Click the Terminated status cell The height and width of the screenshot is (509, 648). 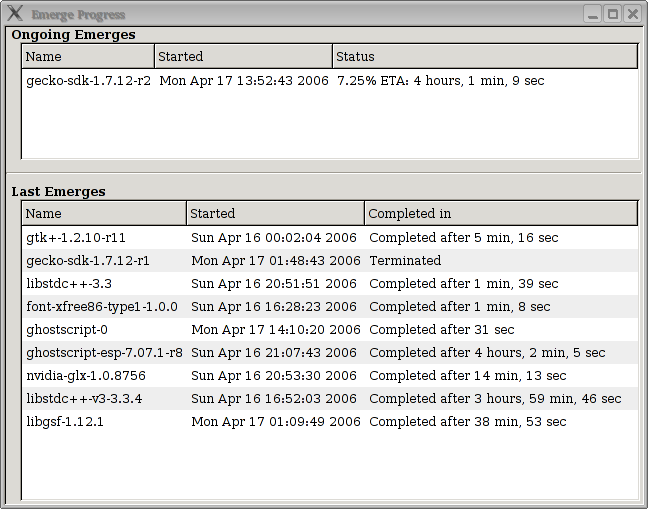[405, 261]
